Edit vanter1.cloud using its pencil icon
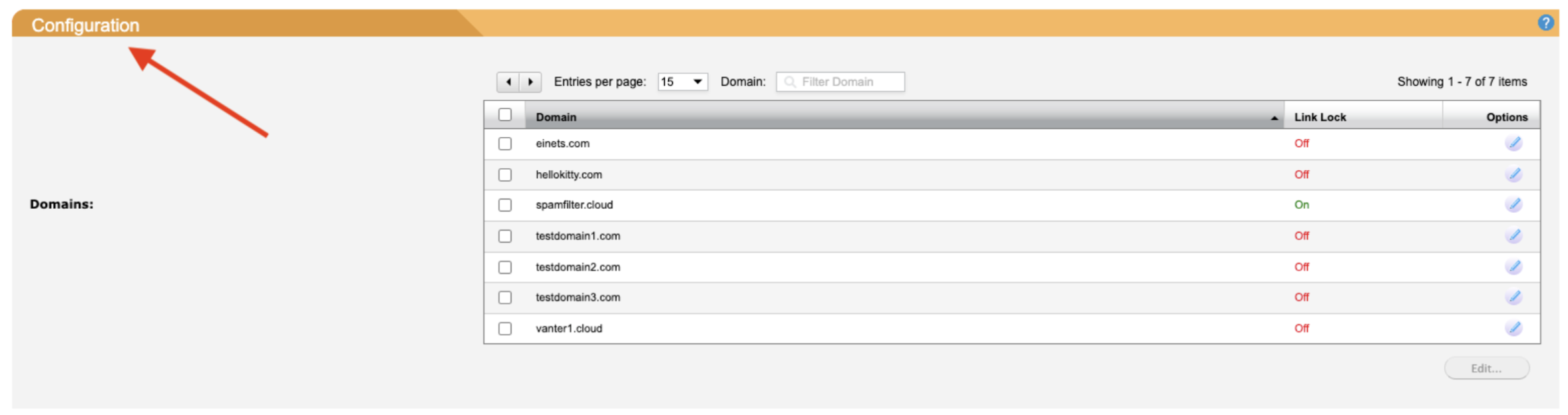 point(1513,328)
